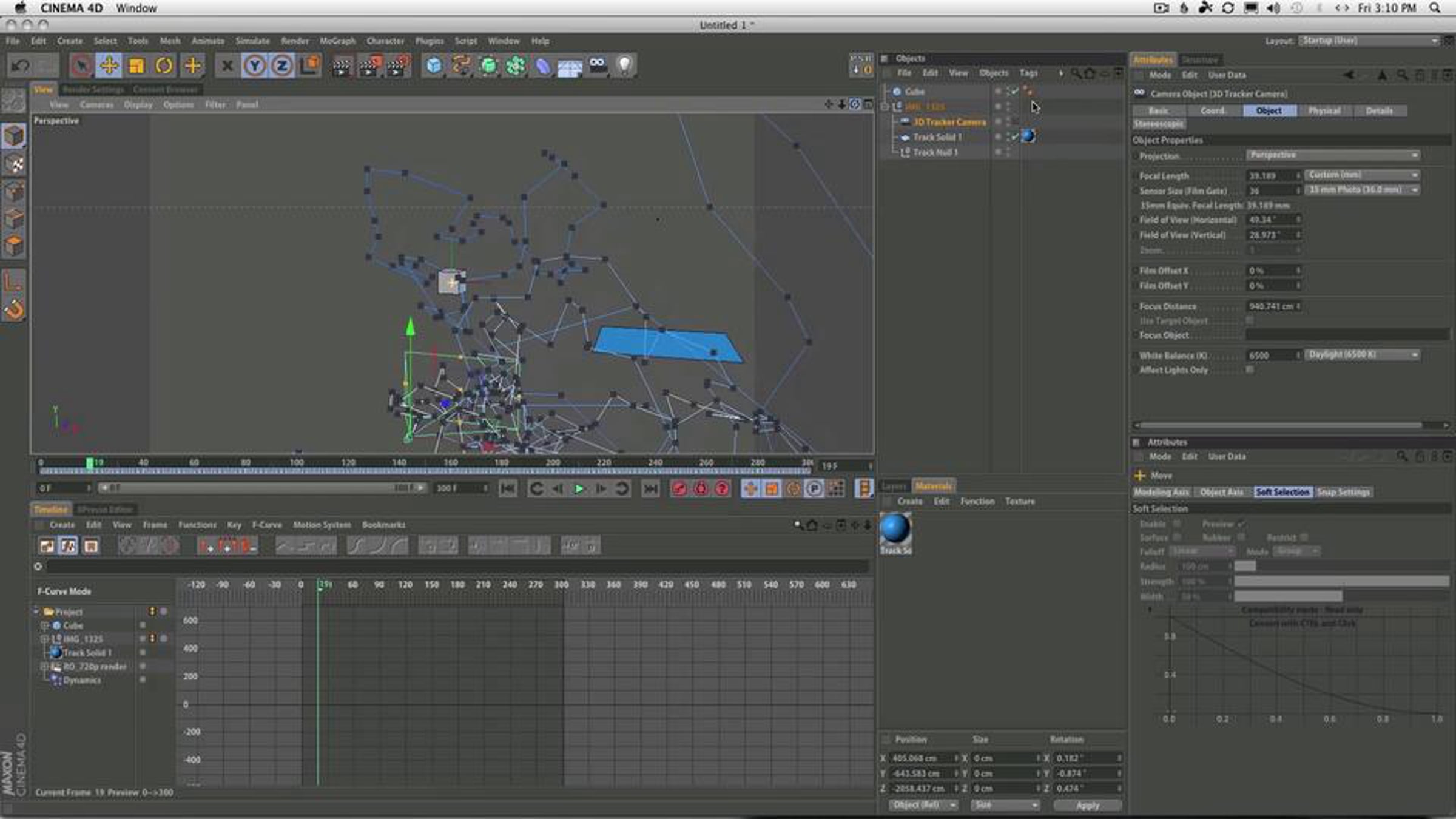Image resolution: width=1456 pixels, height=819 pixels.
Task: Open the F-Curve menu in the timeline
Action: (267, 525)
